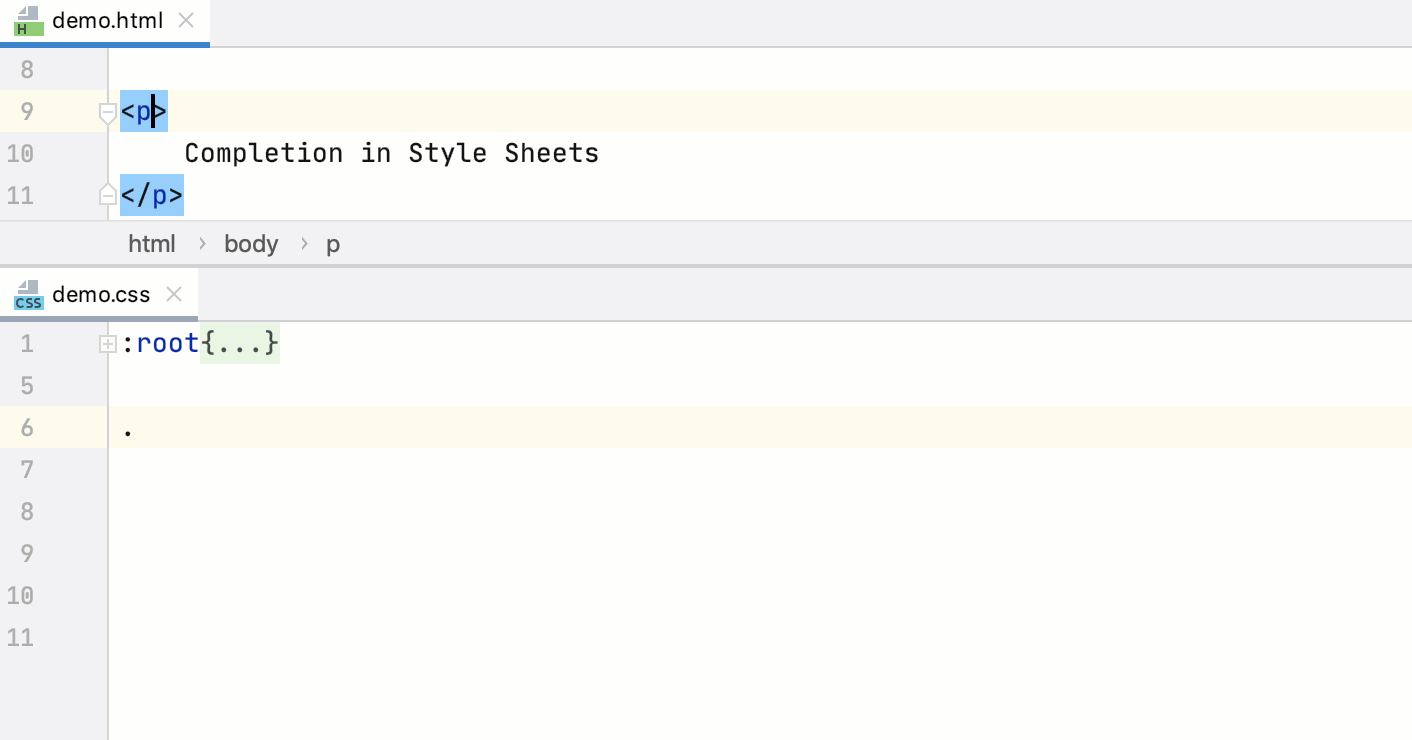Click the html breadcrumb item
1412x740 pixels.
coord(152,243)
